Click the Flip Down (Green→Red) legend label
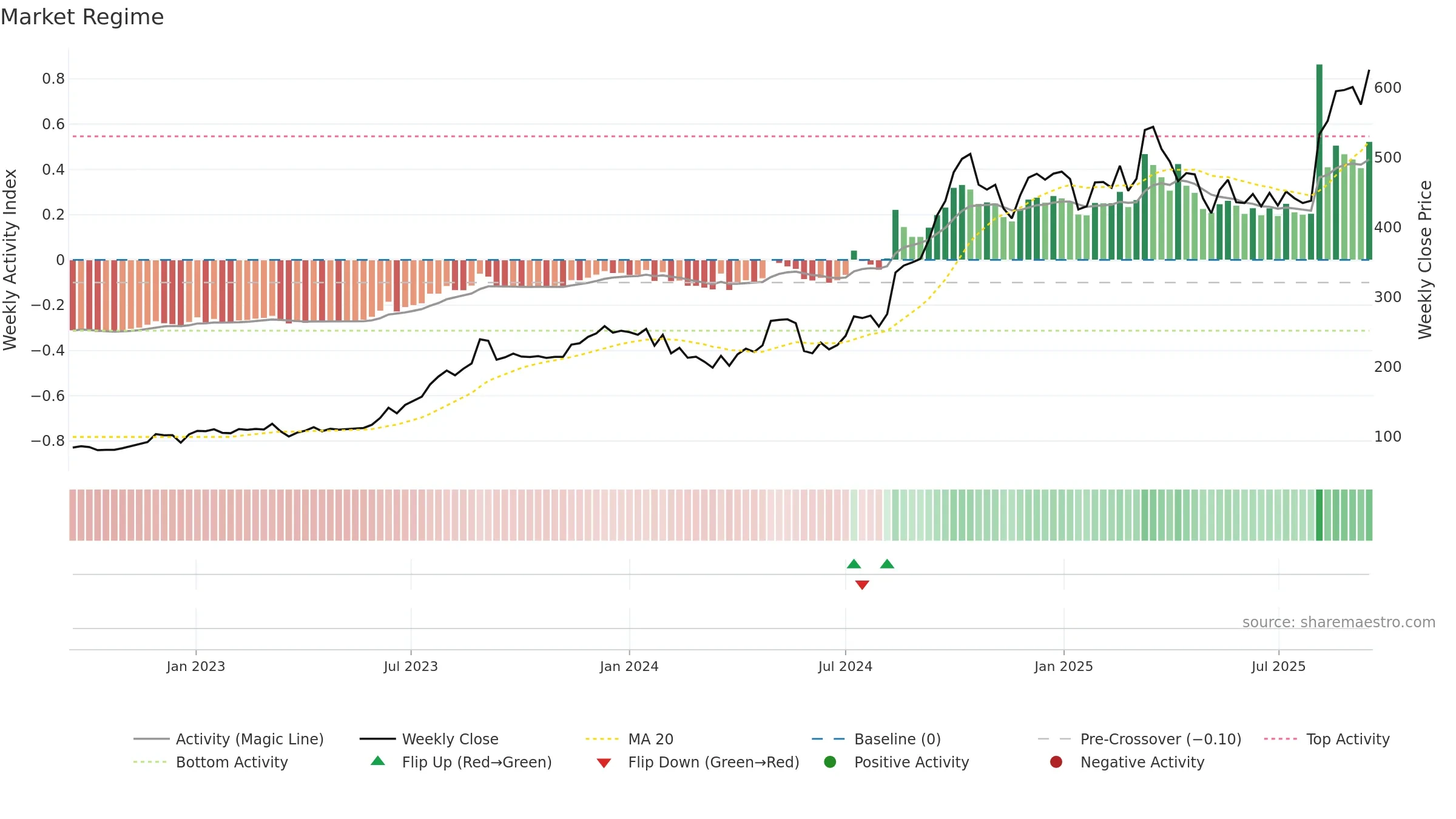The height and width of the screenshot is (819, 1456). point(713,762)
